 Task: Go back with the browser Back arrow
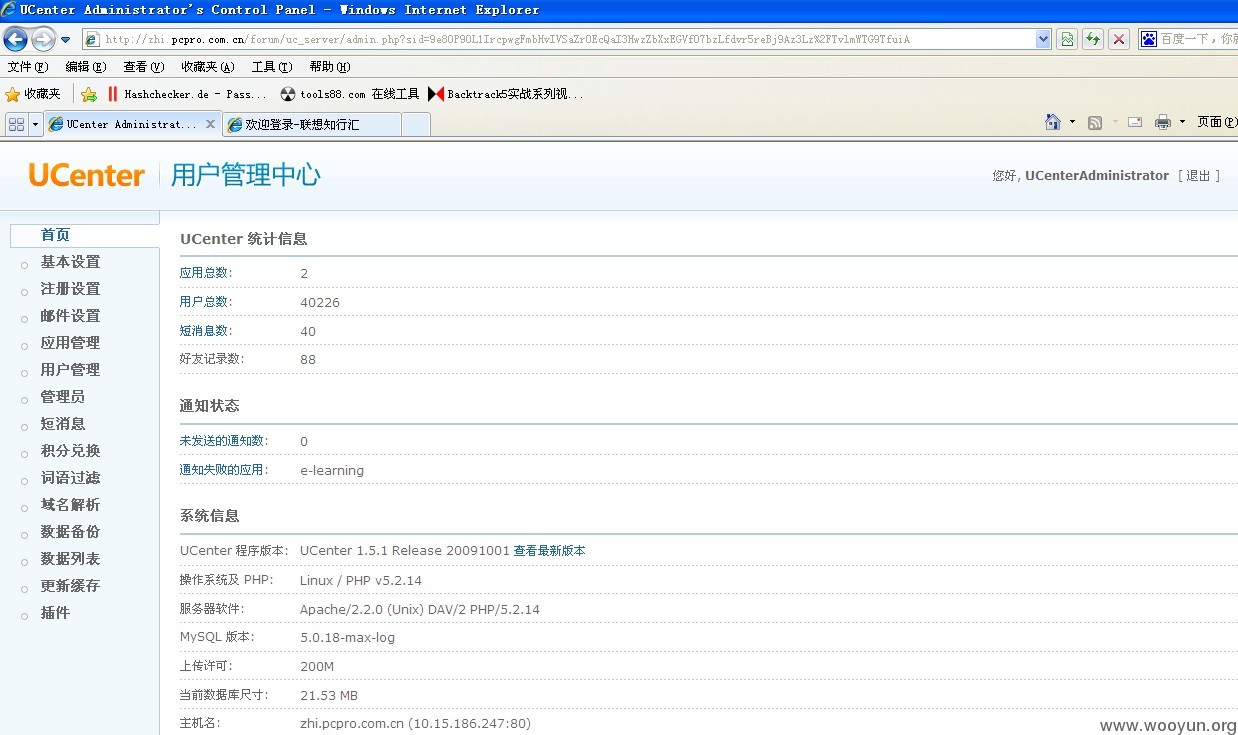coord(15,39)
